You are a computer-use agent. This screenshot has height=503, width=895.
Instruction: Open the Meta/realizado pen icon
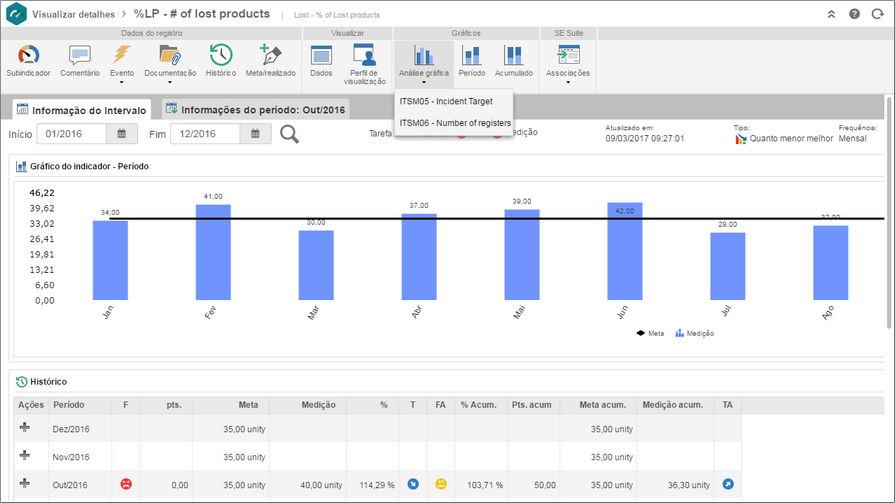(x=271, y=55)
